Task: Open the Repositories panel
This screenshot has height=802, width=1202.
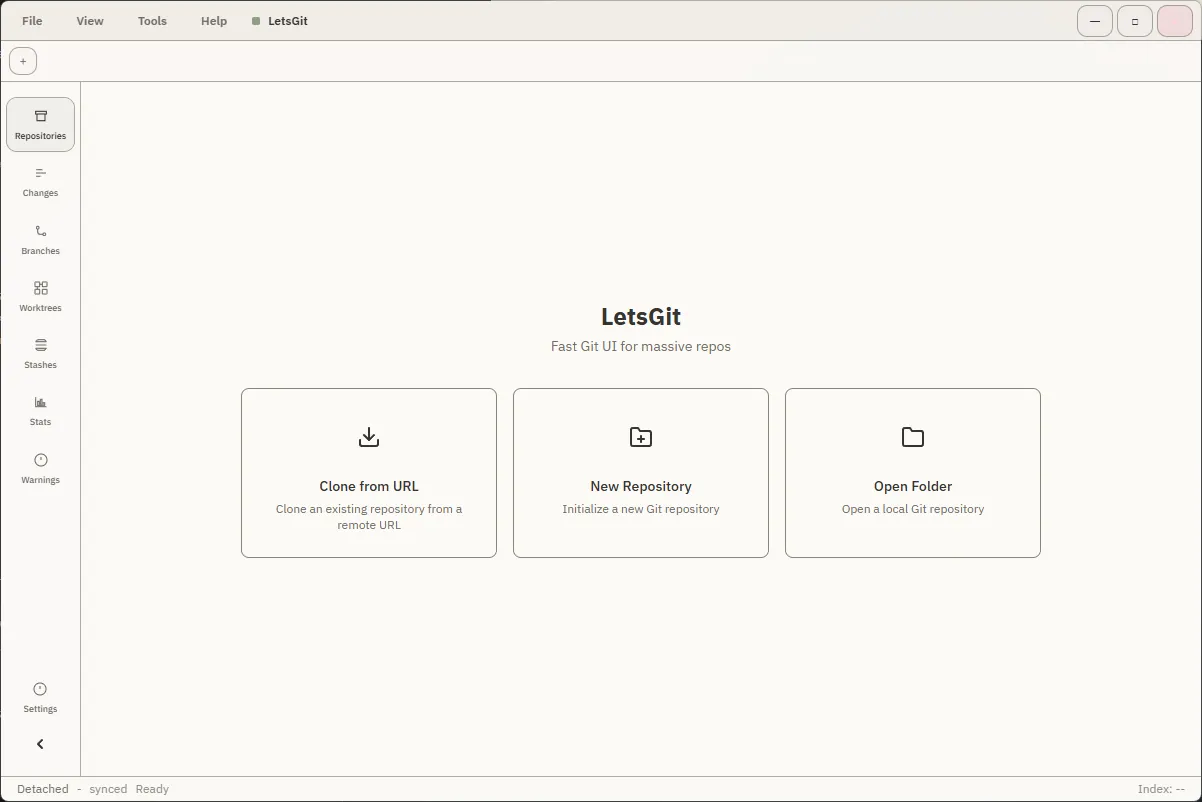Action: (40, 124)
